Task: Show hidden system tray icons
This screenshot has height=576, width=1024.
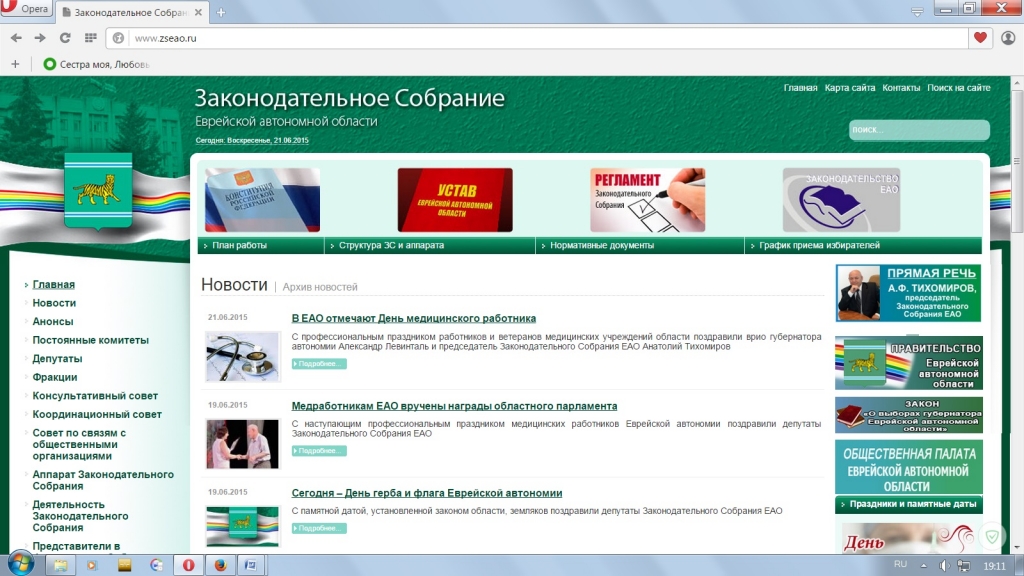Action: click(921, 565)
